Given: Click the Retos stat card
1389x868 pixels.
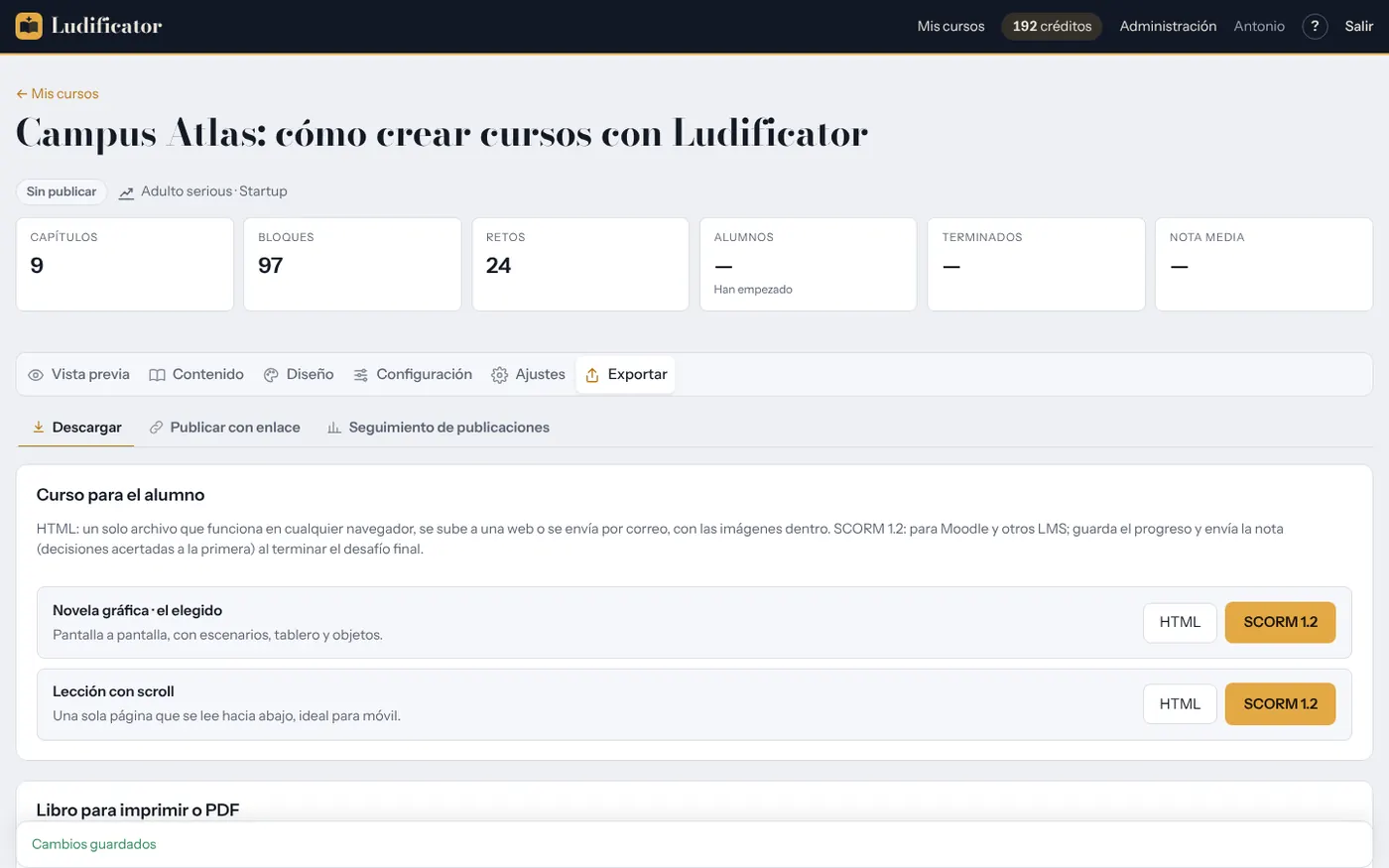Looking at the screenshot, I should 580,265.
